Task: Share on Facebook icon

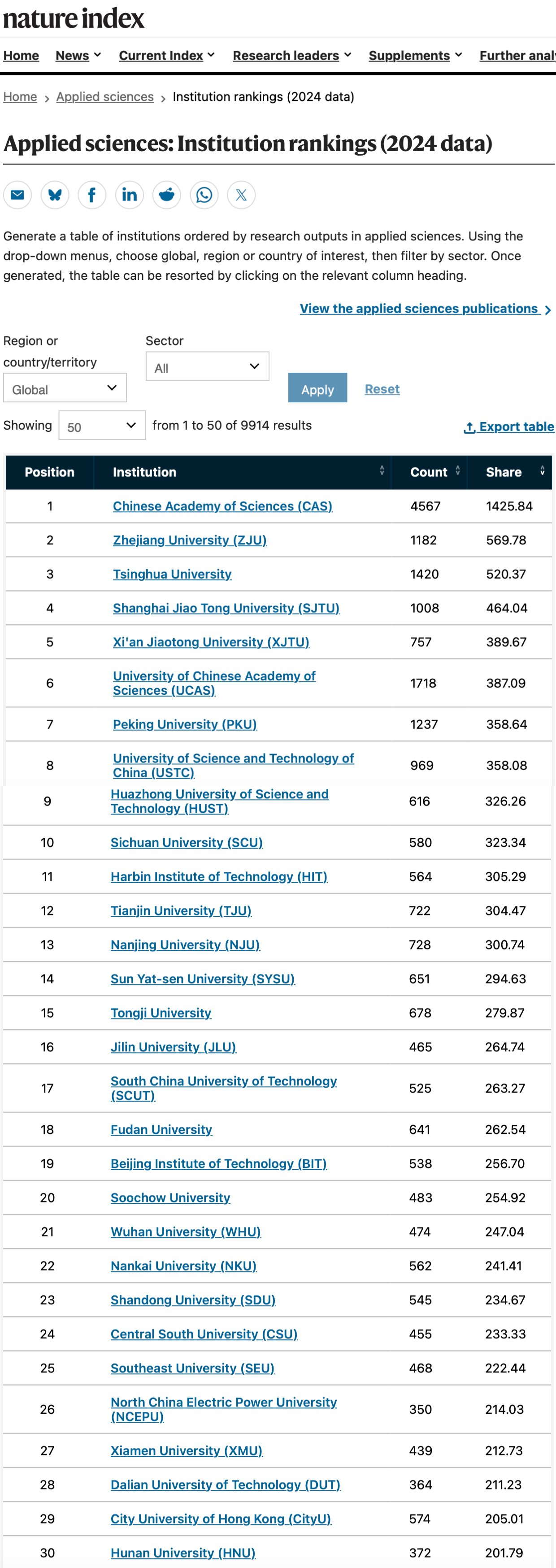Action: point(92,195)
